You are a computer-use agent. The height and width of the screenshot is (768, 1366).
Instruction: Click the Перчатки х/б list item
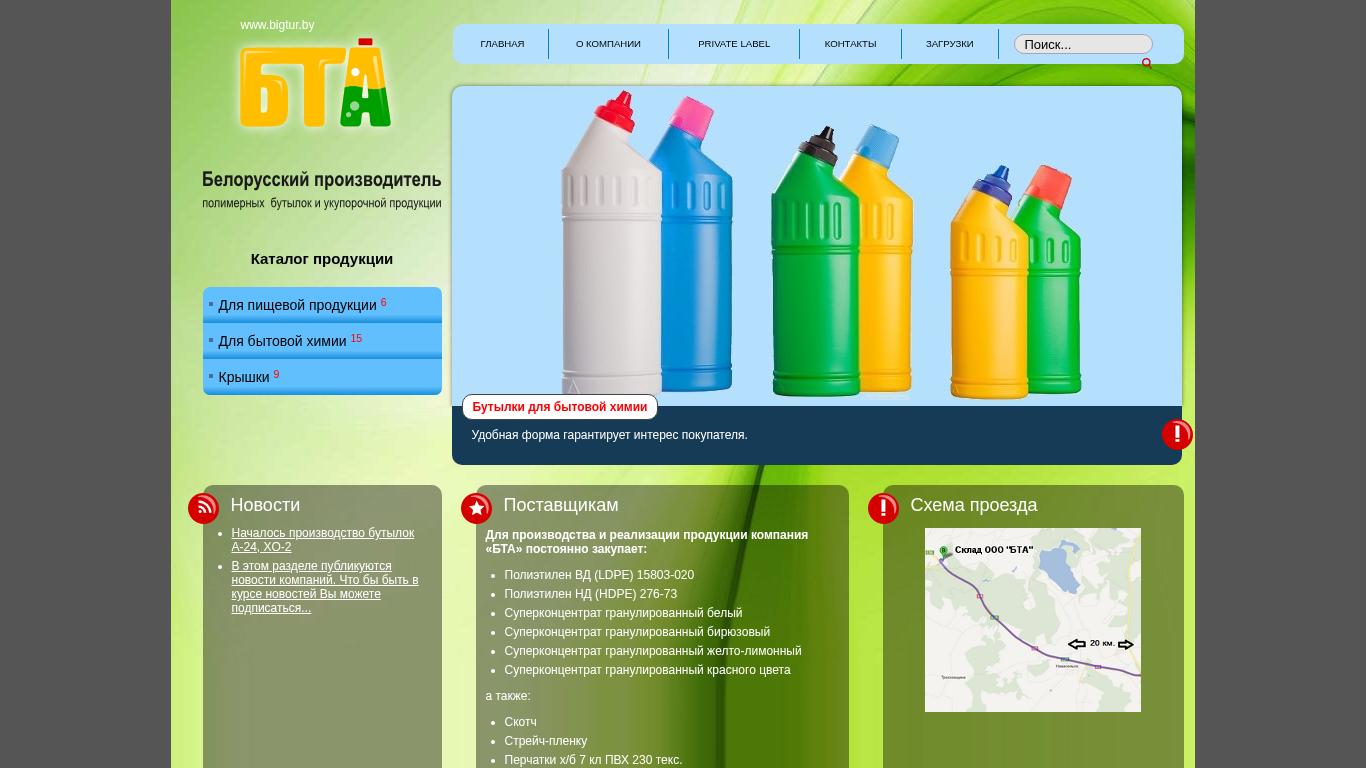click(x=593, y=760)
